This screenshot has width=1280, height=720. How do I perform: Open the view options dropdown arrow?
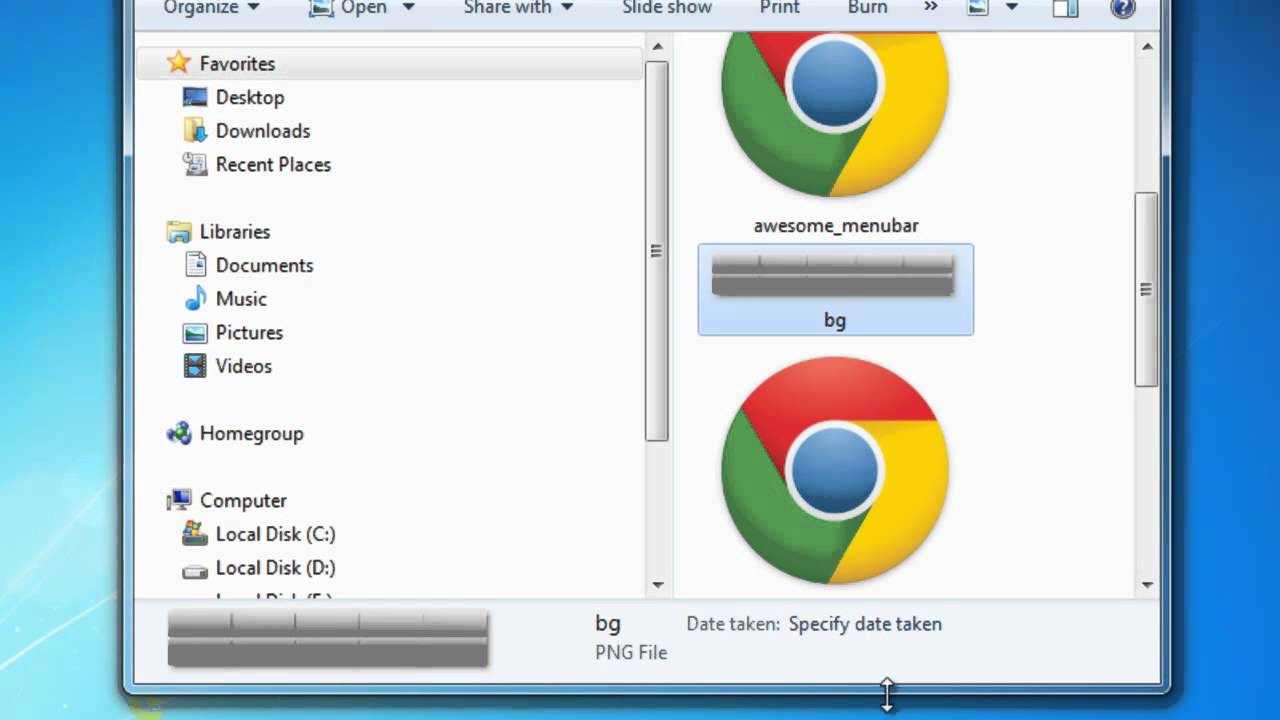pos(1011,8)
